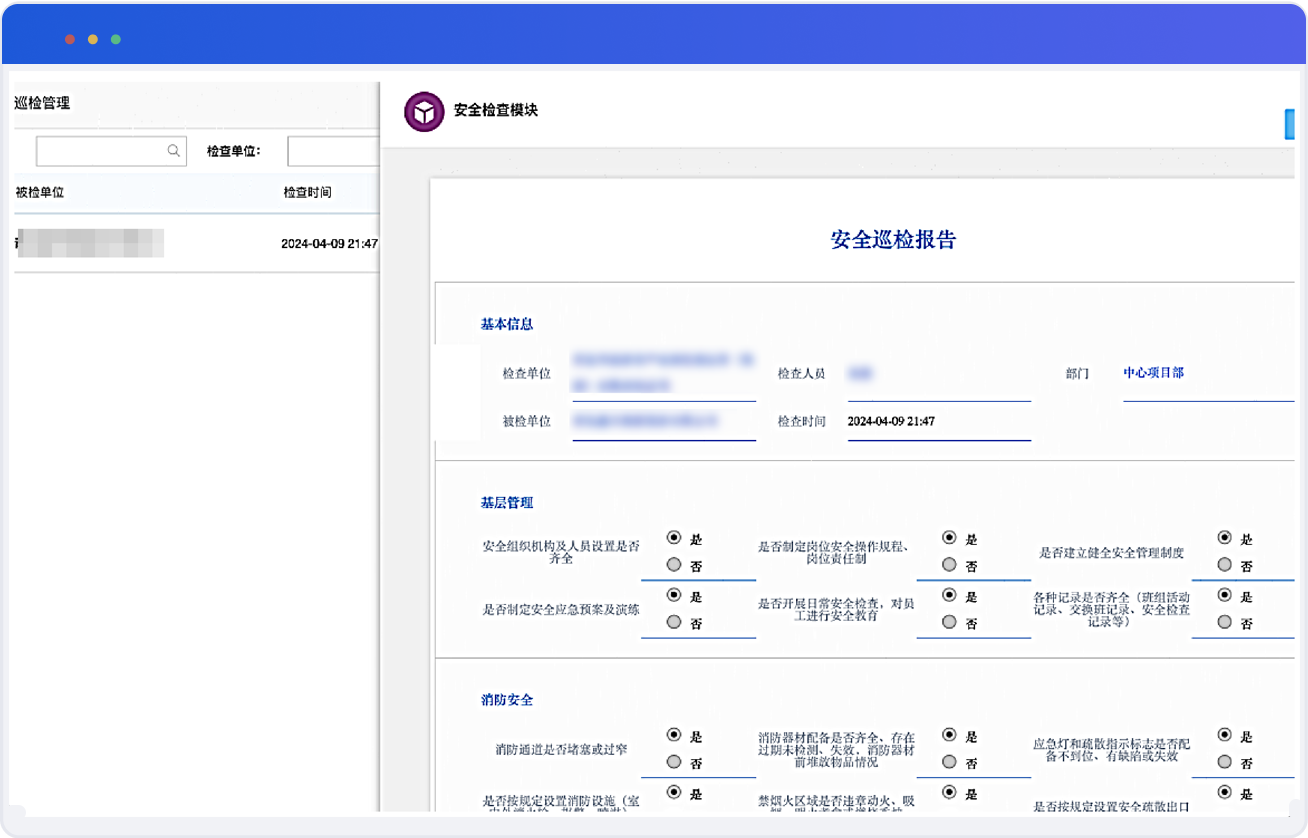The width and height of the screenshot is (1308, 838).
Task: Choose 否 for 消防通道是否堵塞或过窄
Action: click(x=674, y=762)
